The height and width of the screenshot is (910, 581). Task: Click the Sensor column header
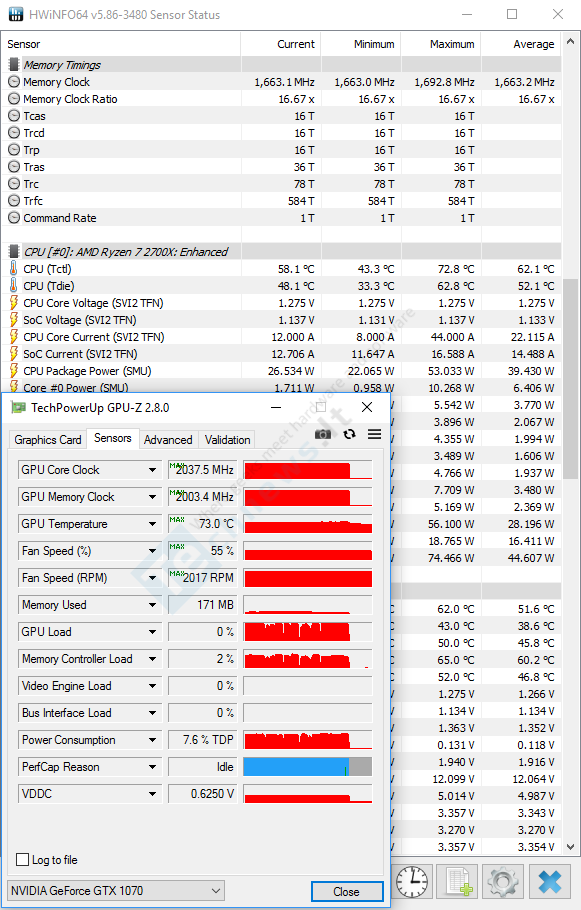(x=121, y=44)
